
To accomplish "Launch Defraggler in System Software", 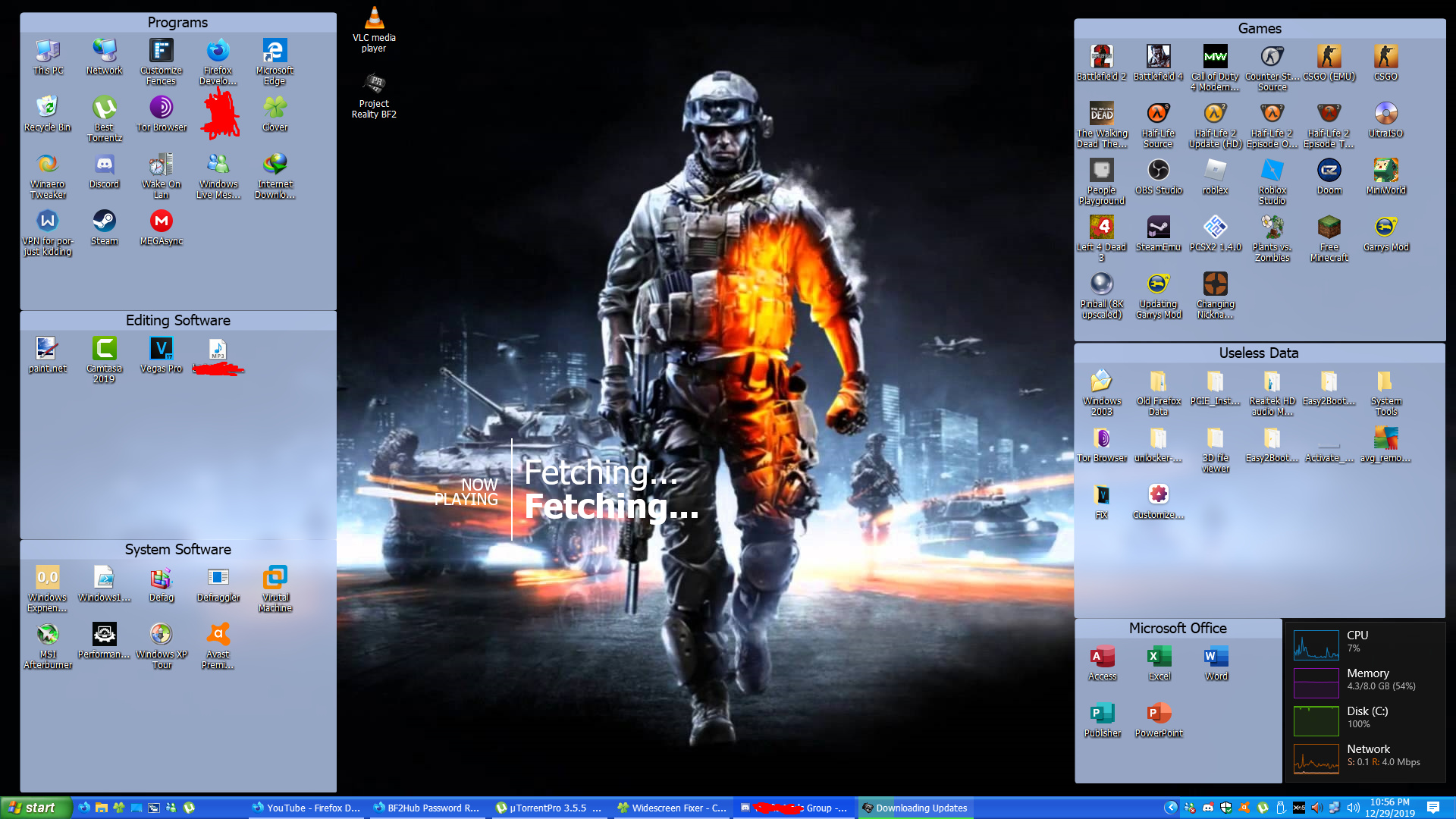I will 218,584.
